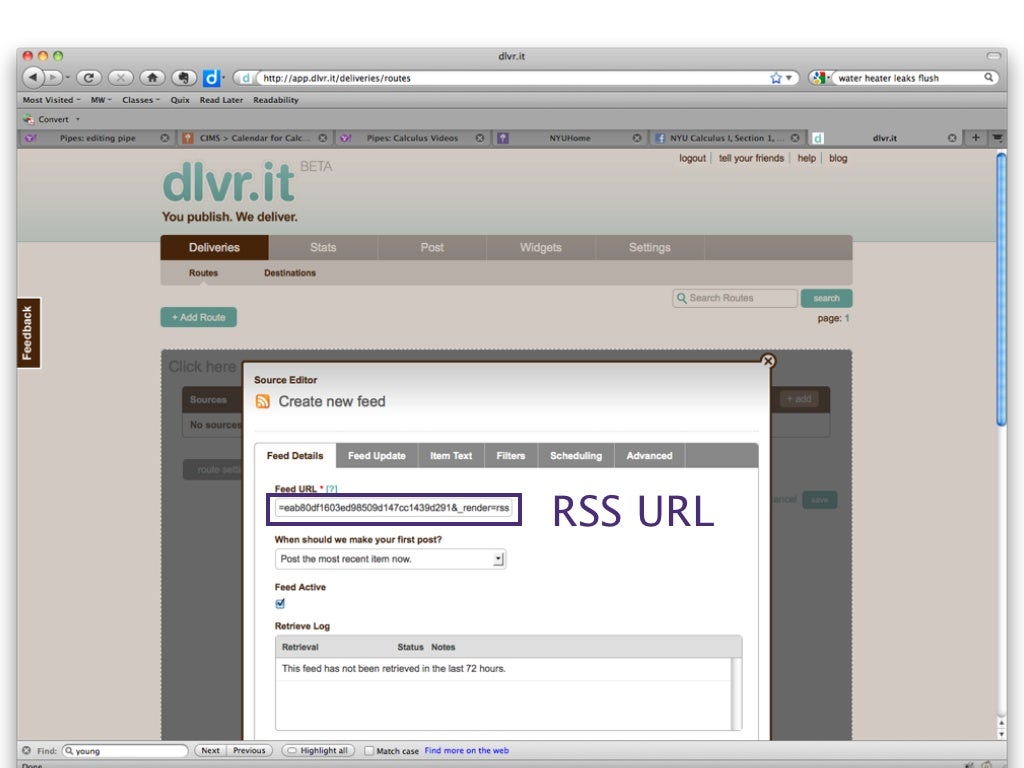Click Find Previous button
The image size is (1024, 768).
(249, 750)
